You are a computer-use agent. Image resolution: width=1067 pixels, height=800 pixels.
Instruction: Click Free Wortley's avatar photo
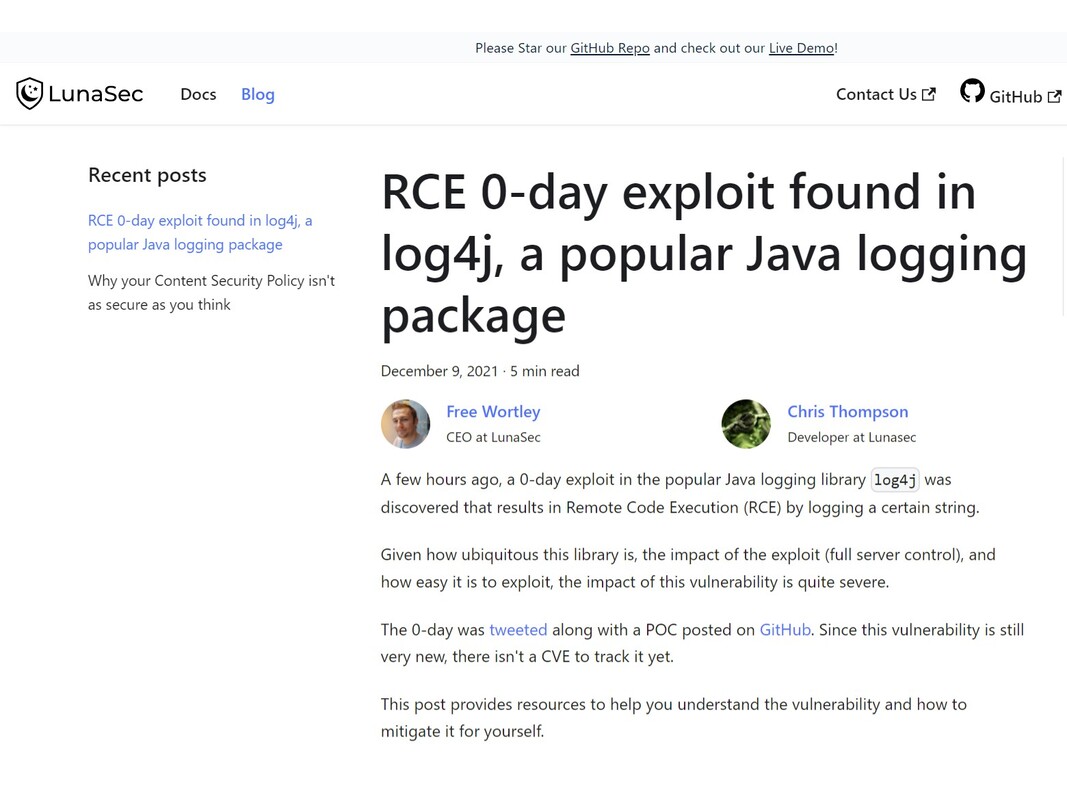click(x=406, y=424)
